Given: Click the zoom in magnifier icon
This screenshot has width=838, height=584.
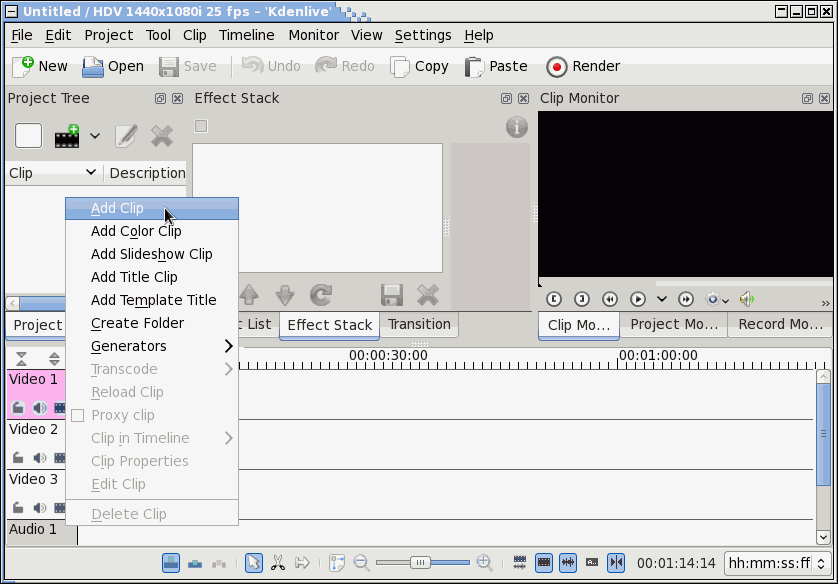Looking at the screenshot, I should (x=484, y=563).
